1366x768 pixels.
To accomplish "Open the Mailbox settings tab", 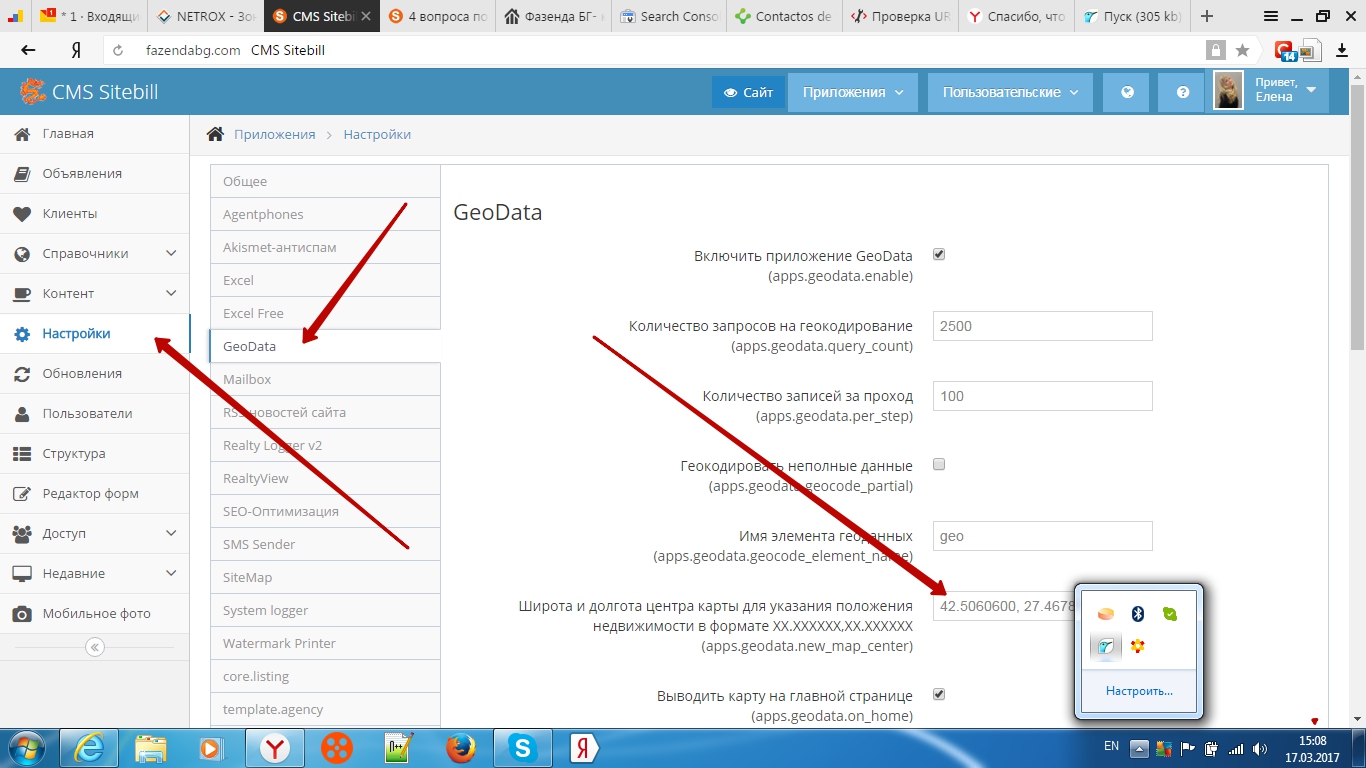I will 325,379.
